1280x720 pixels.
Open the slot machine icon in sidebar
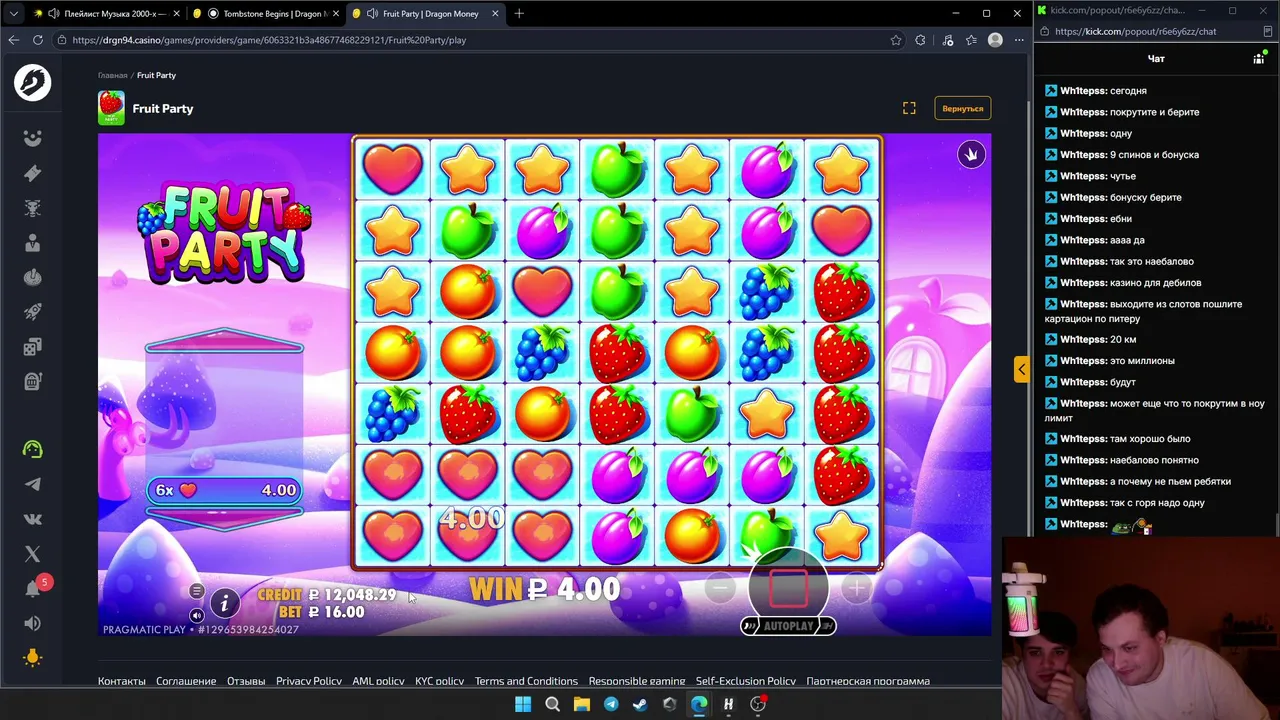[x=32, y=381]
